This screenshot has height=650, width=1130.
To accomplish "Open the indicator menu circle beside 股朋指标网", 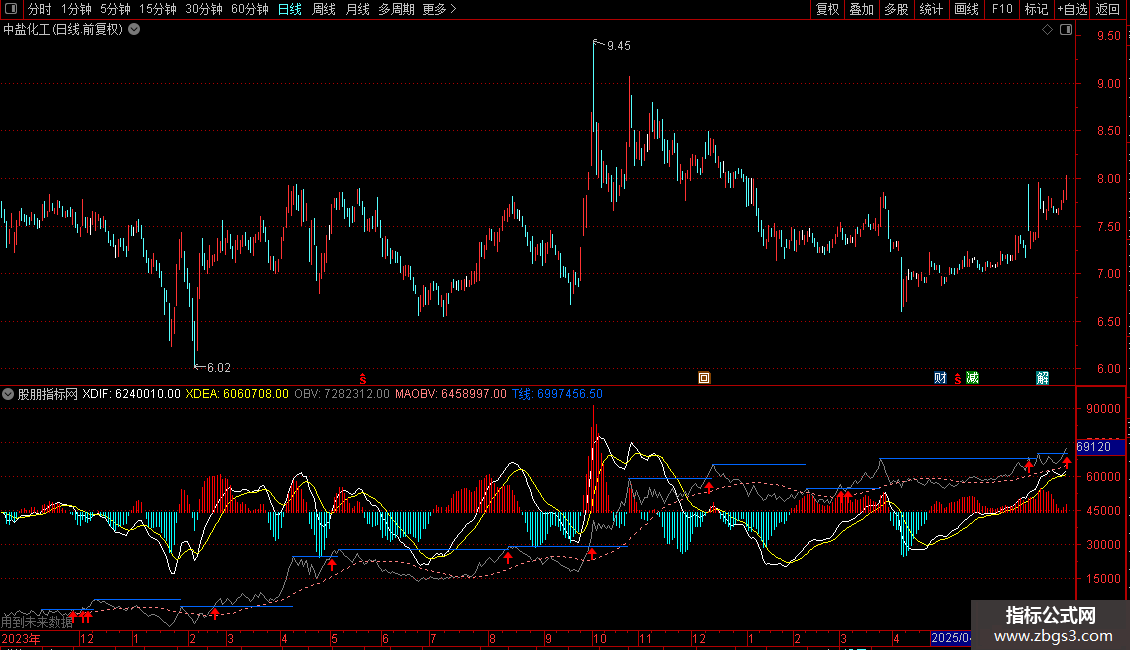I will click(x=8, y=394).
